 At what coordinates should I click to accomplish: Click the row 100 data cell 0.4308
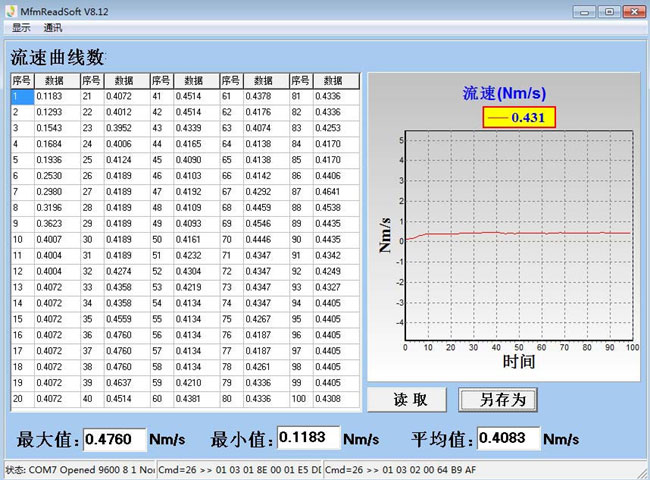[336, 400]
